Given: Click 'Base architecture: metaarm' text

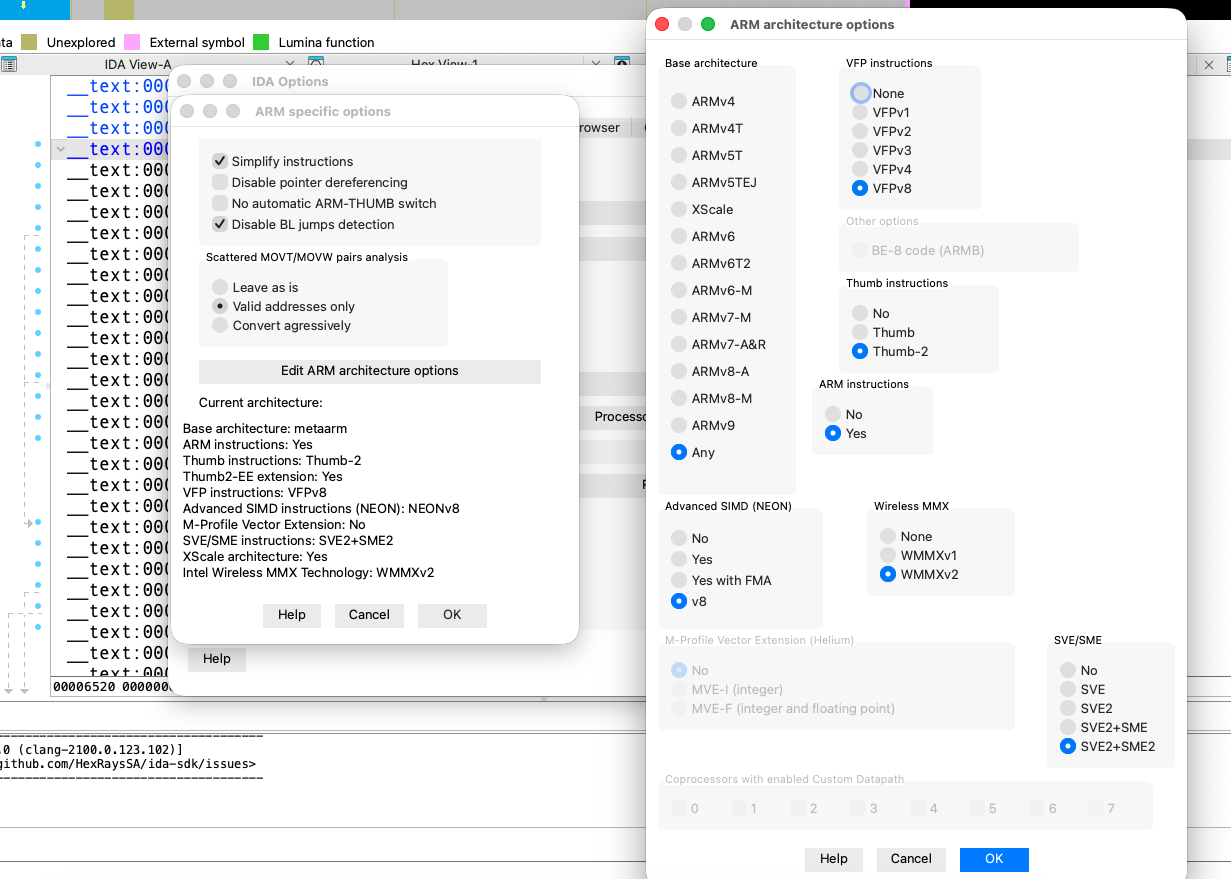Looking at the screenshot, I should (x=265, y=428).
